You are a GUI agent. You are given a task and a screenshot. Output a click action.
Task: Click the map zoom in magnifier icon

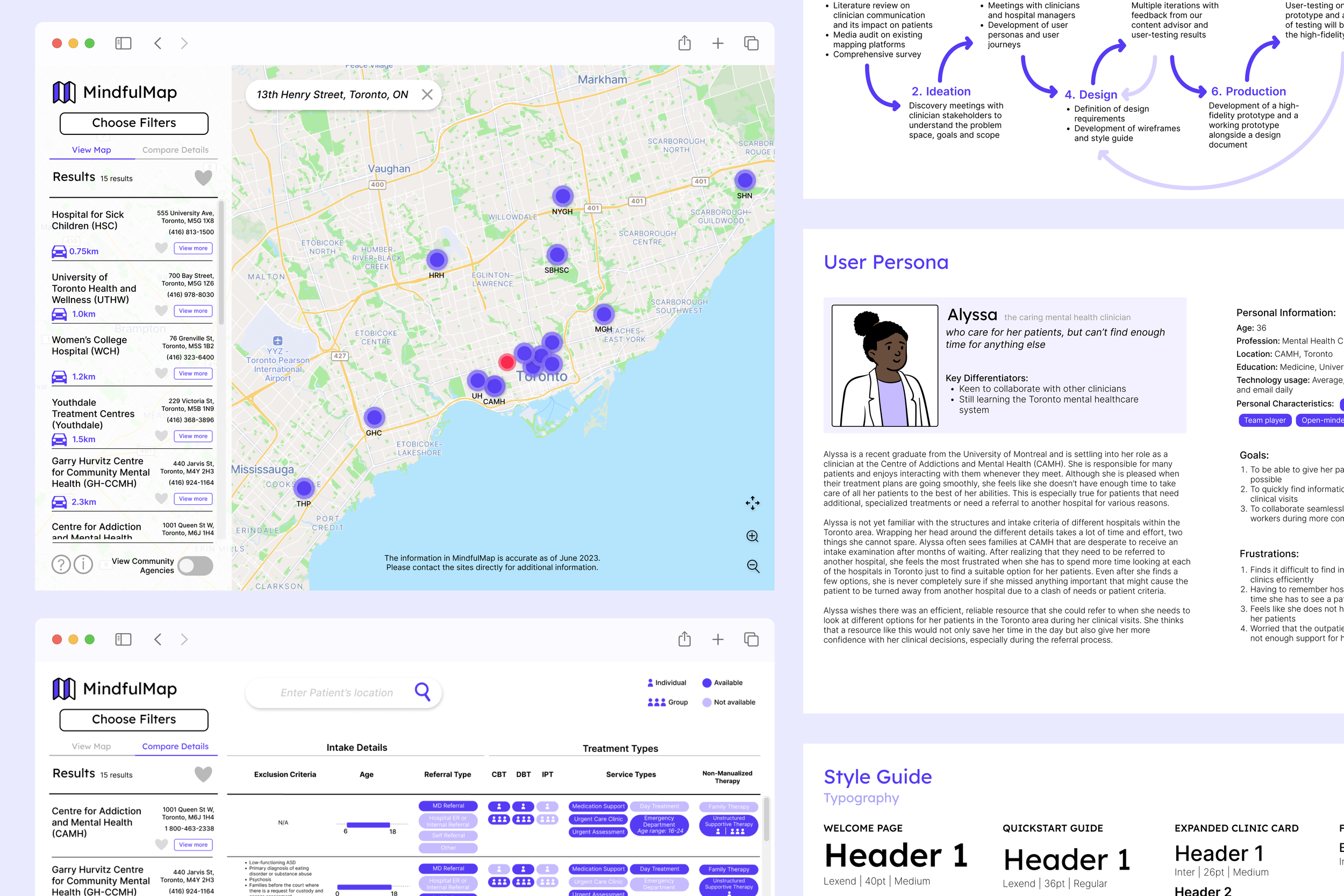(x=752, y=536)
